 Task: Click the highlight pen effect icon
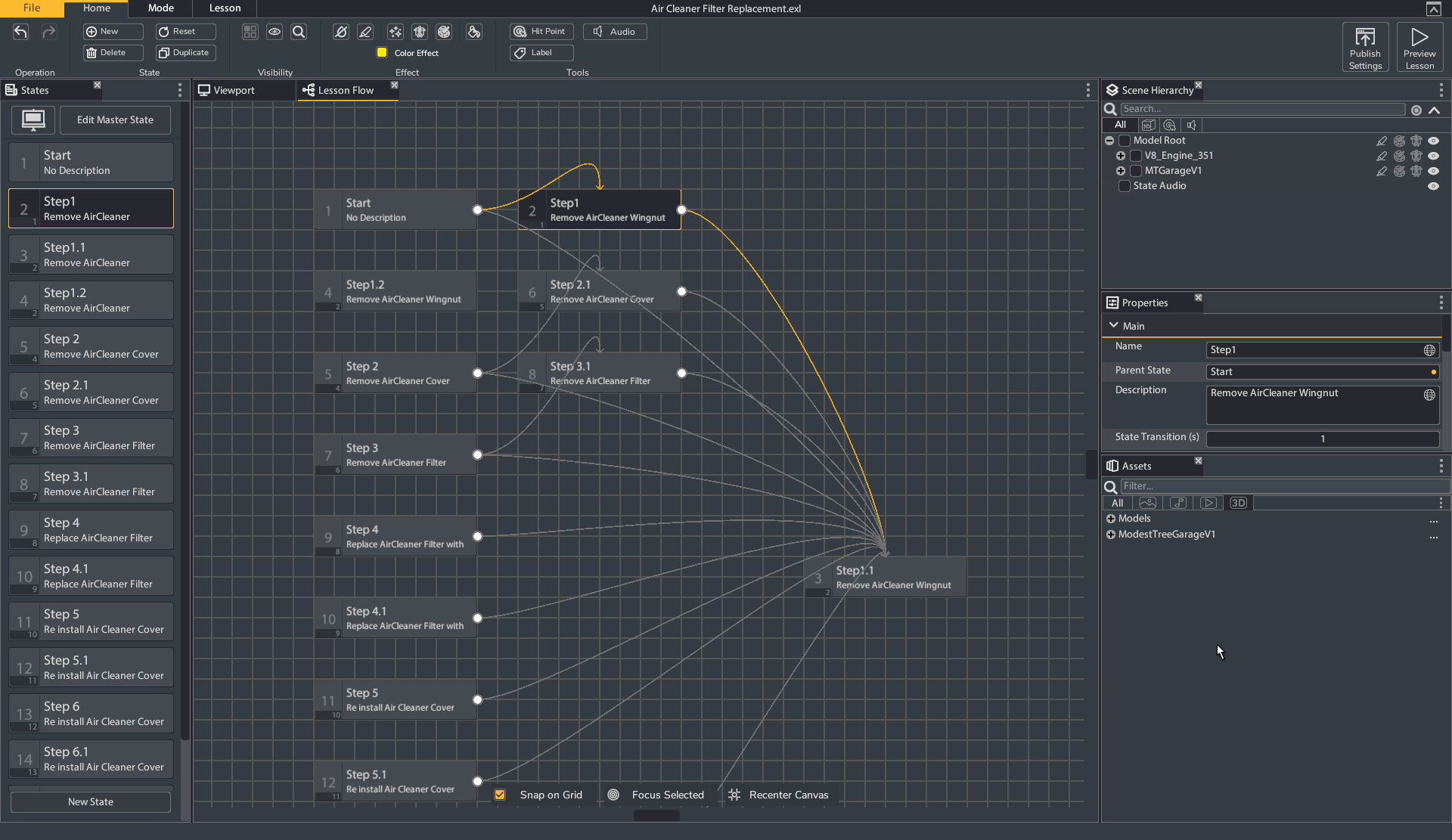coord(365,32)
